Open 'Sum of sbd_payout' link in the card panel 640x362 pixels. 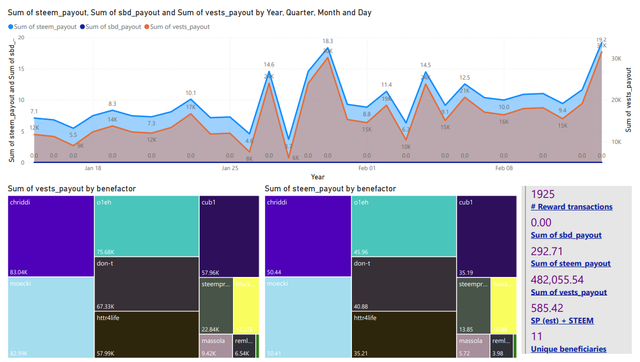[x=566, y=235]
